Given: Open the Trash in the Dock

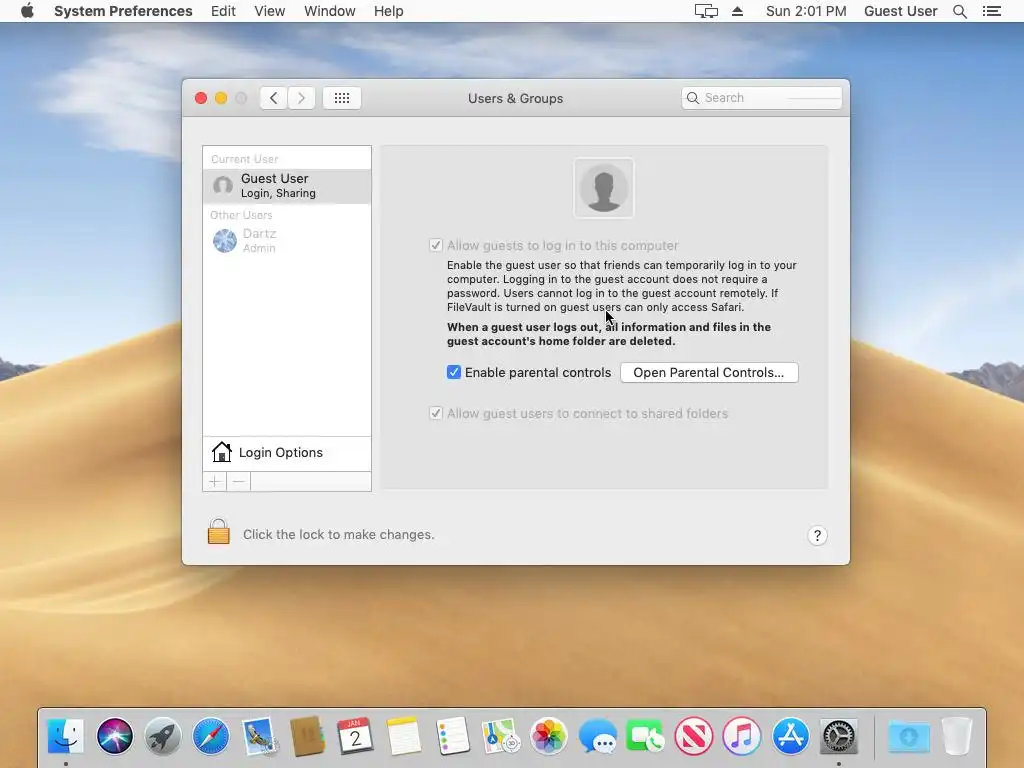Looking at the screenshot, I should point(957,736).
